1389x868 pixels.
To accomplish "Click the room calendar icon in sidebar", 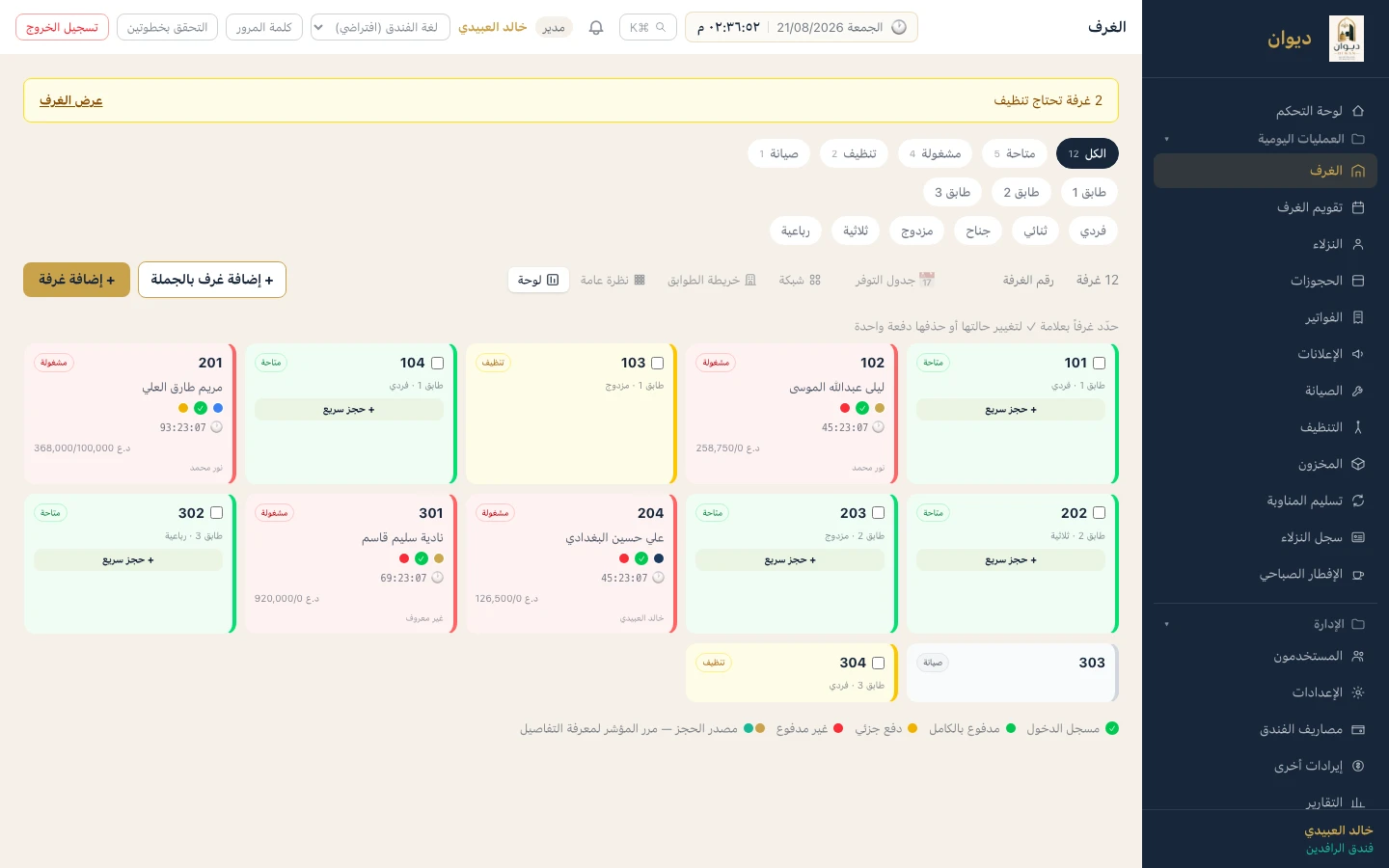I will (x=1358, y=207).
